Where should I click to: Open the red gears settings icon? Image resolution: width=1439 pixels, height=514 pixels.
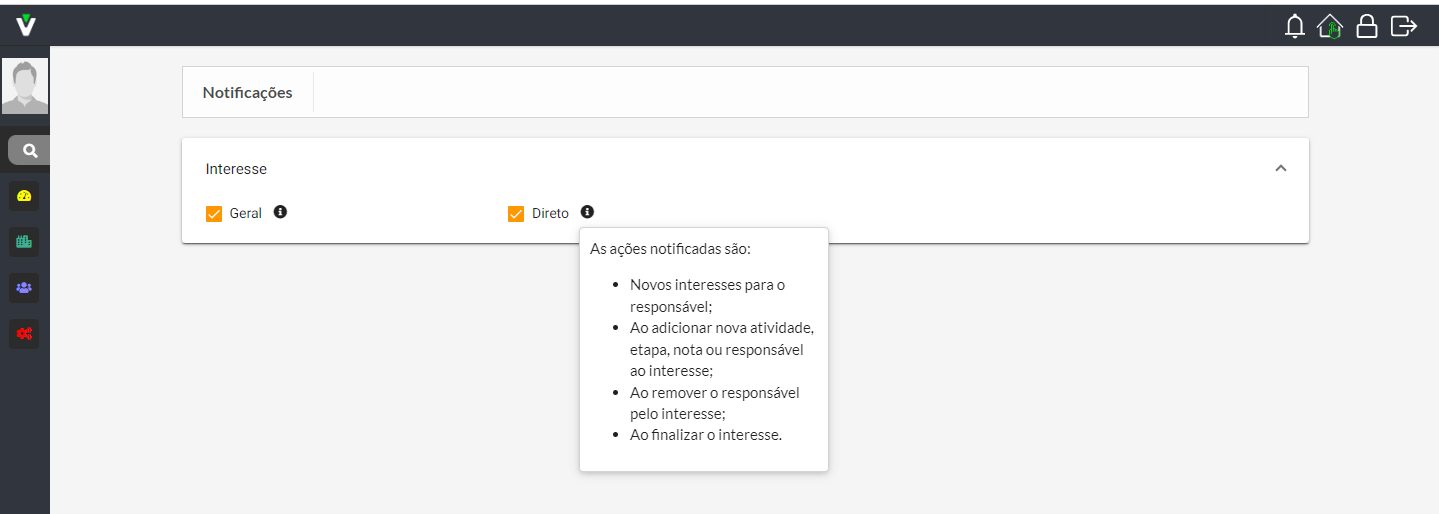pyautogui.click(x=24, y=333)
